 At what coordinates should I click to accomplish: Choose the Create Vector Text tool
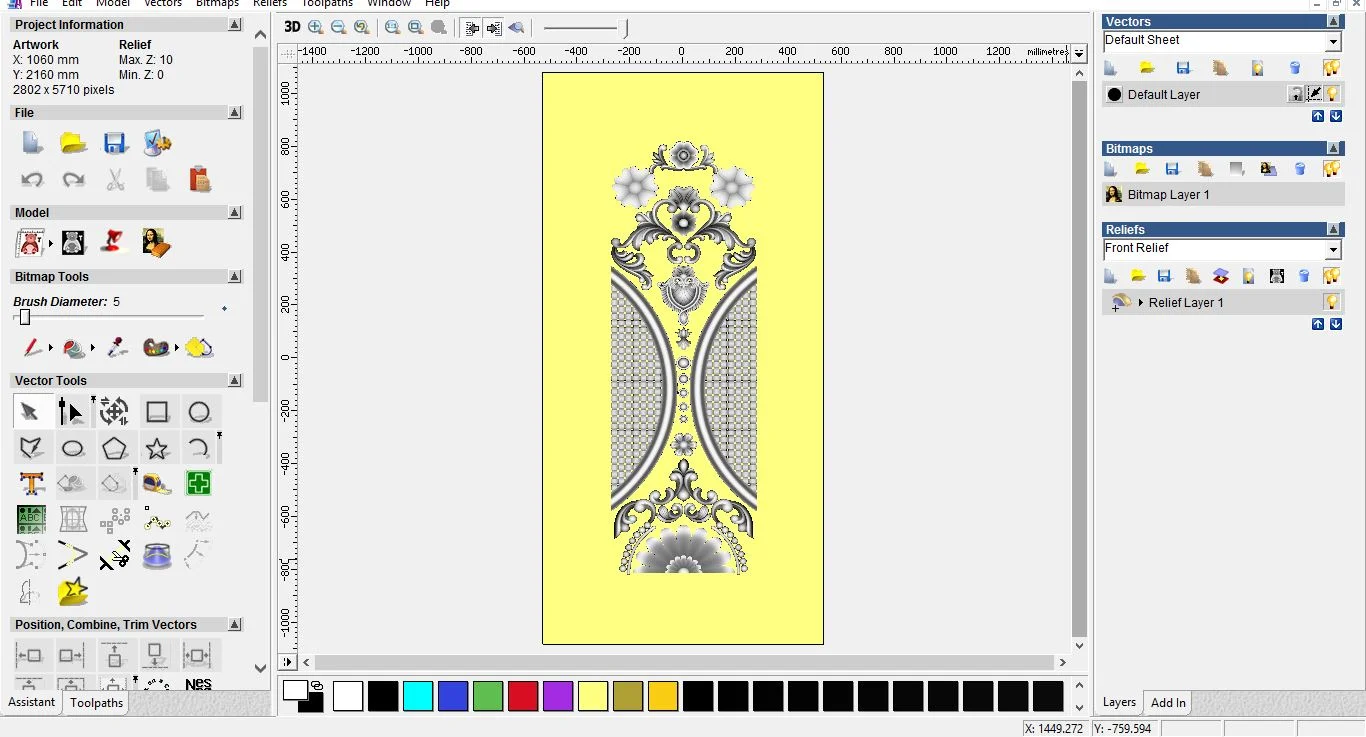coord(31,484)
